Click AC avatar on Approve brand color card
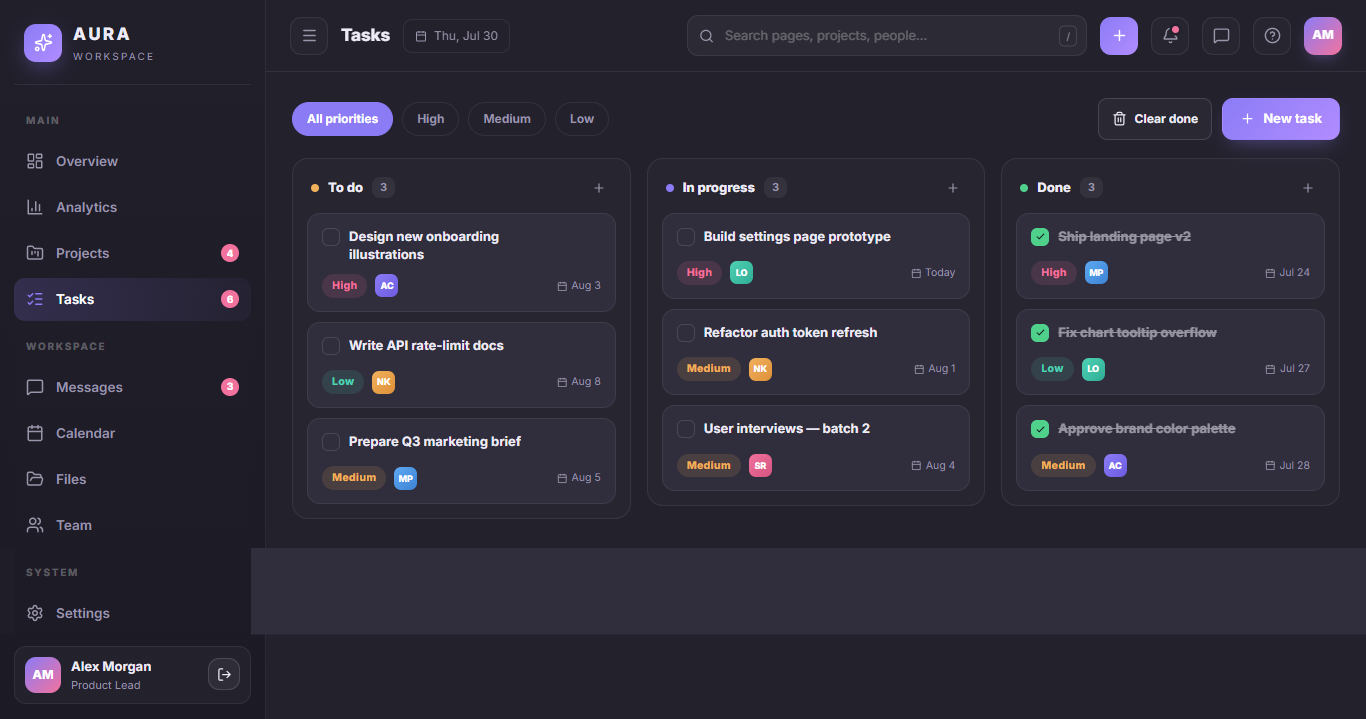 [1115, 465]
